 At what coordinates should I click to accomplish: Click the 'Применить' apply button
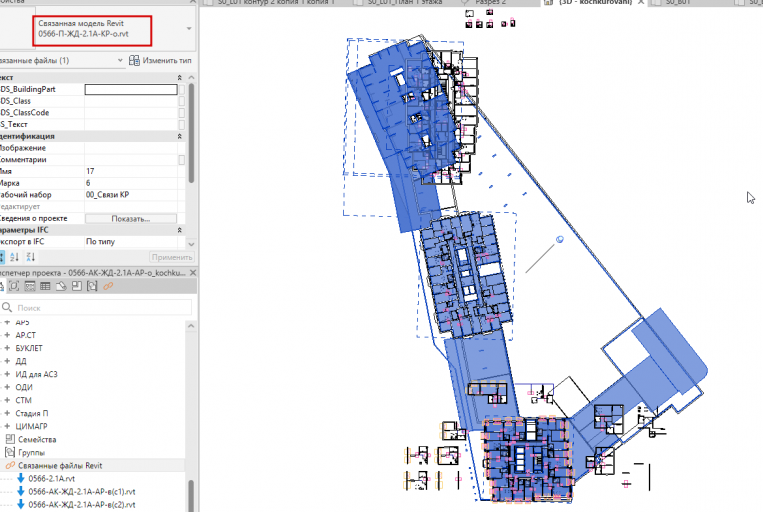coord(171,257)
